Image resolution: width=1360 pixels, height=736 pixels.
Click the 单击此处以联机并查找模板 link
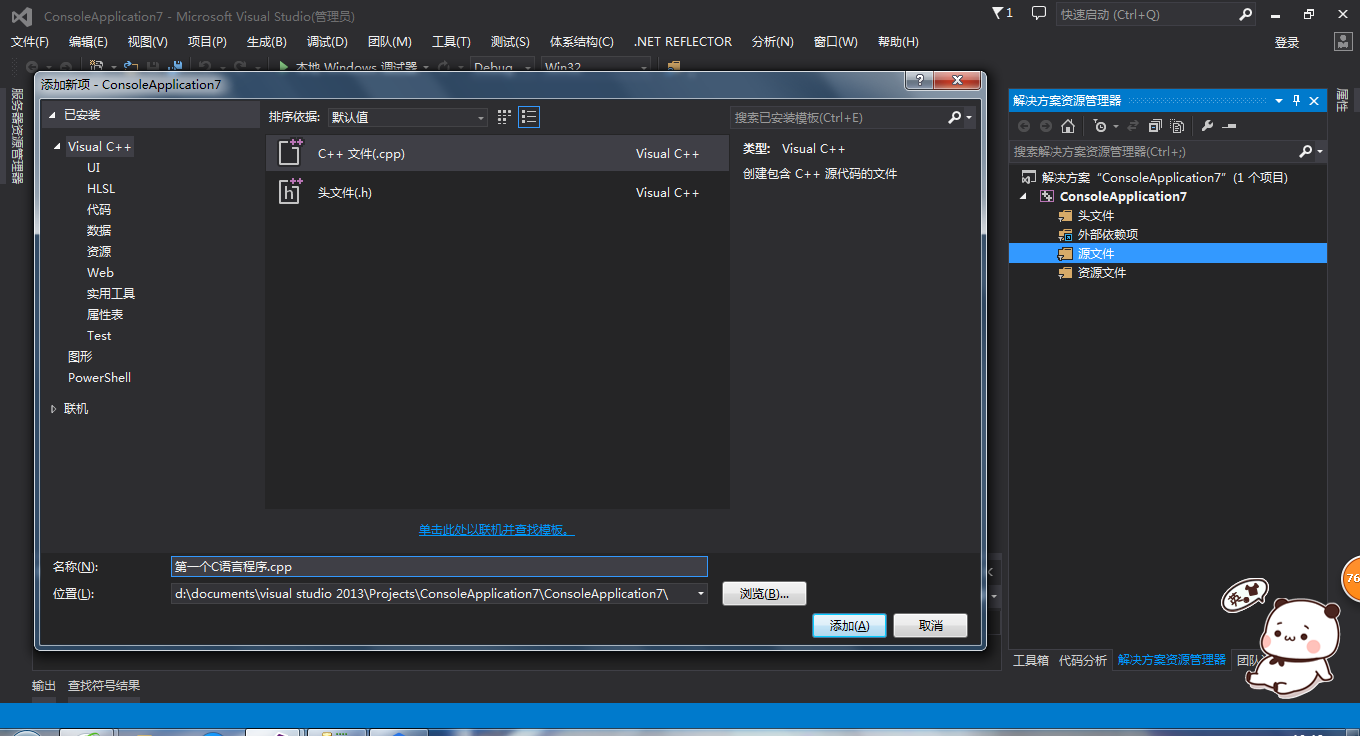[496, 529]
